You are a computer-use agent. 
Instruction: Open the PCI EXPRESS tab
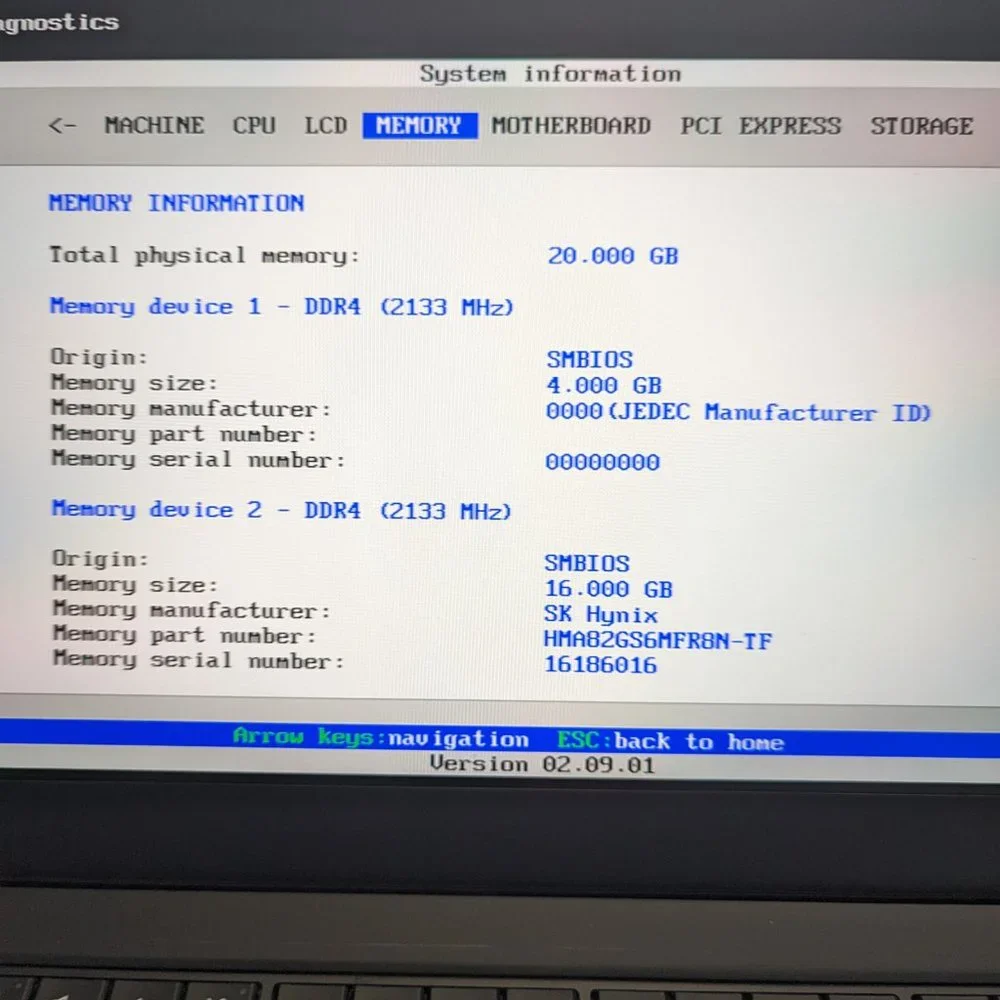[x=761, y=126]
